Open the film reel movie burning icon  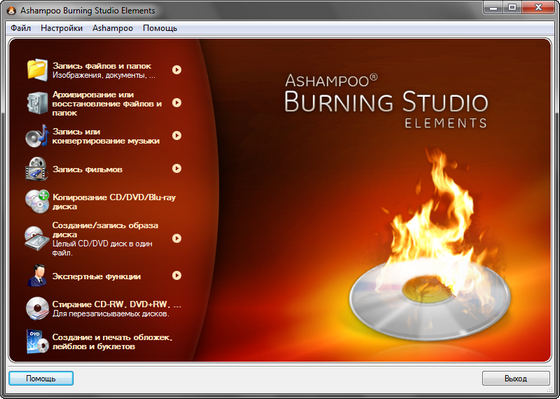pos(37,169)
